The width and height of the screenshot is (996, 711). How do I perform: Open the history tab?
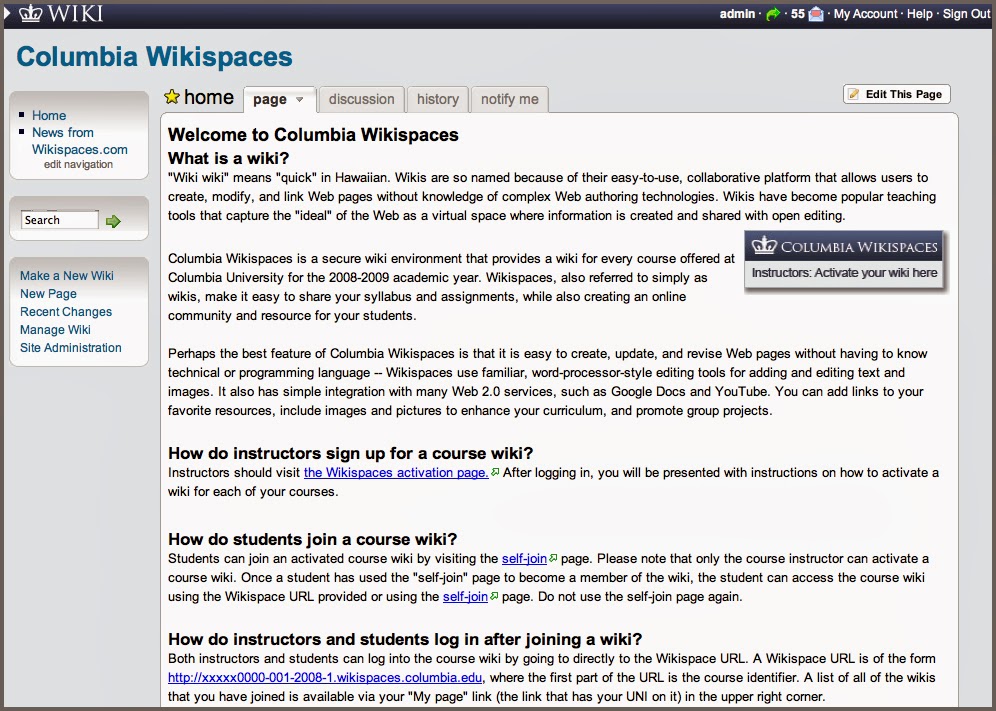[x=437, y=99]
